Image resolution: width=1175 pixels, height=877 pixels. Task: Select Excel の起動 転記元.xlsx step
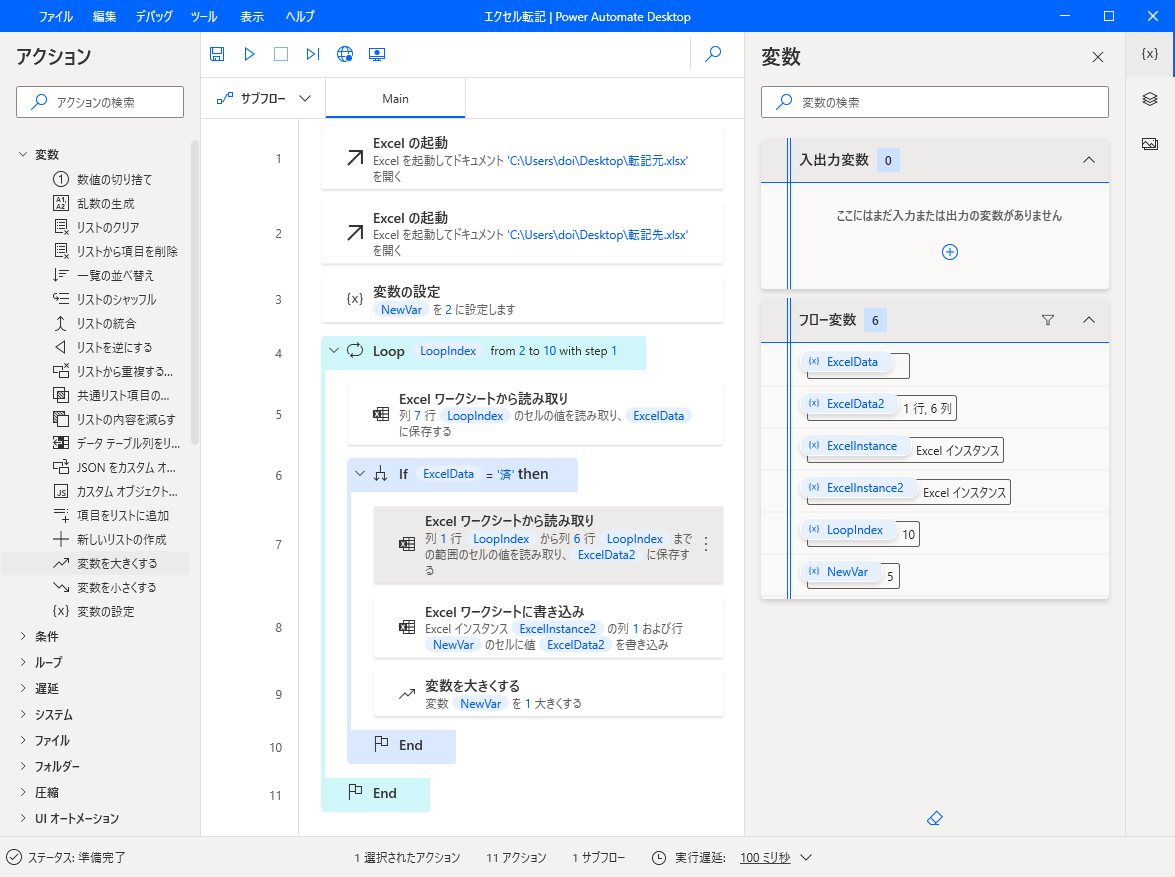[x=522, y=158]
